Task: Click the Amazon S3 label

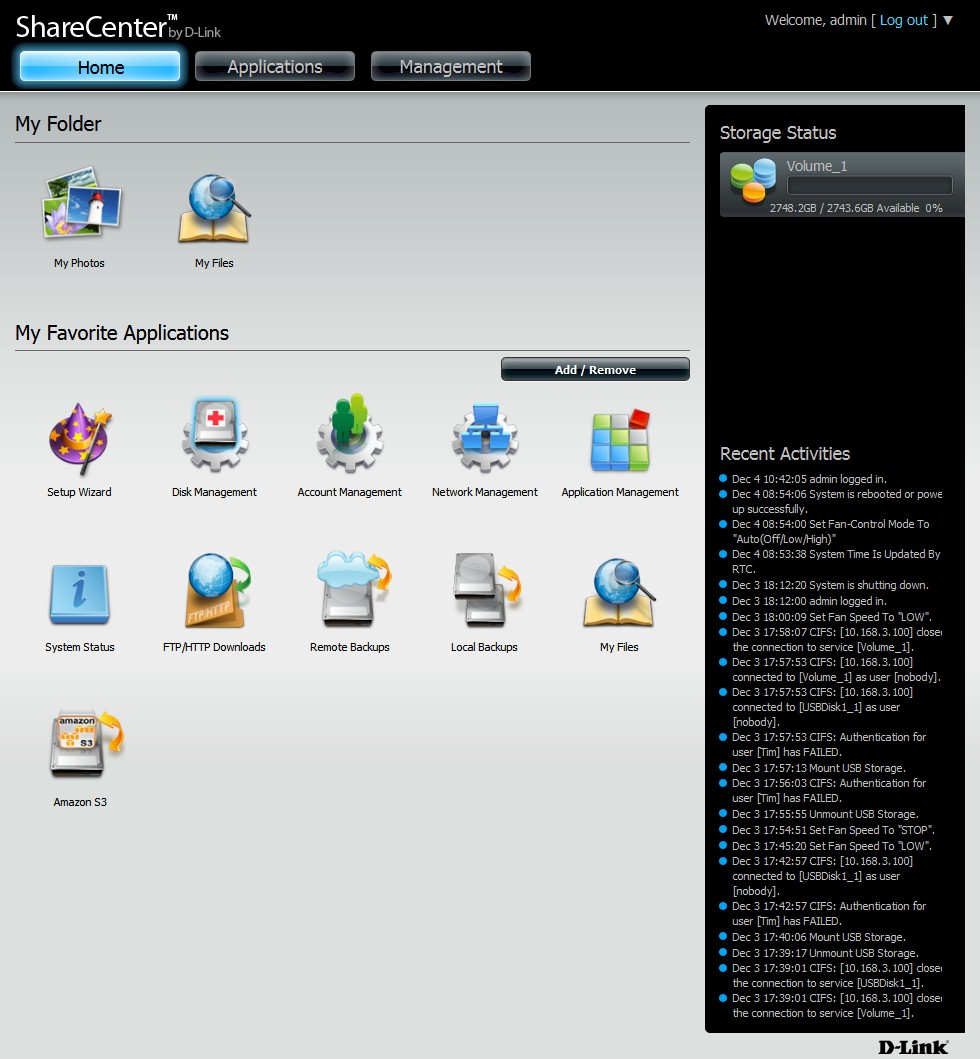Action: click(x=80, y=802)
